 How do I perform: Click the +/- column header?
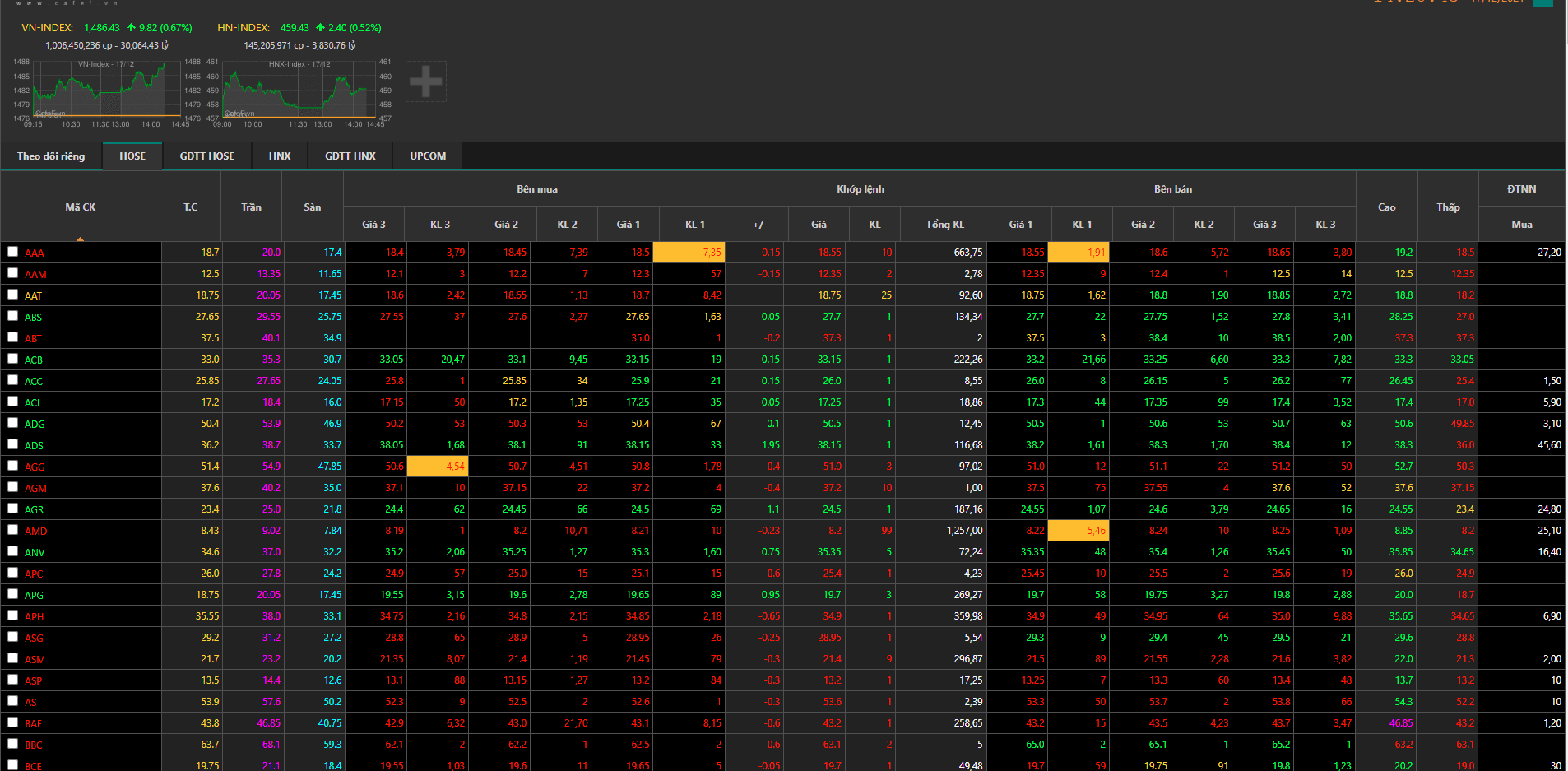(760, 224)
